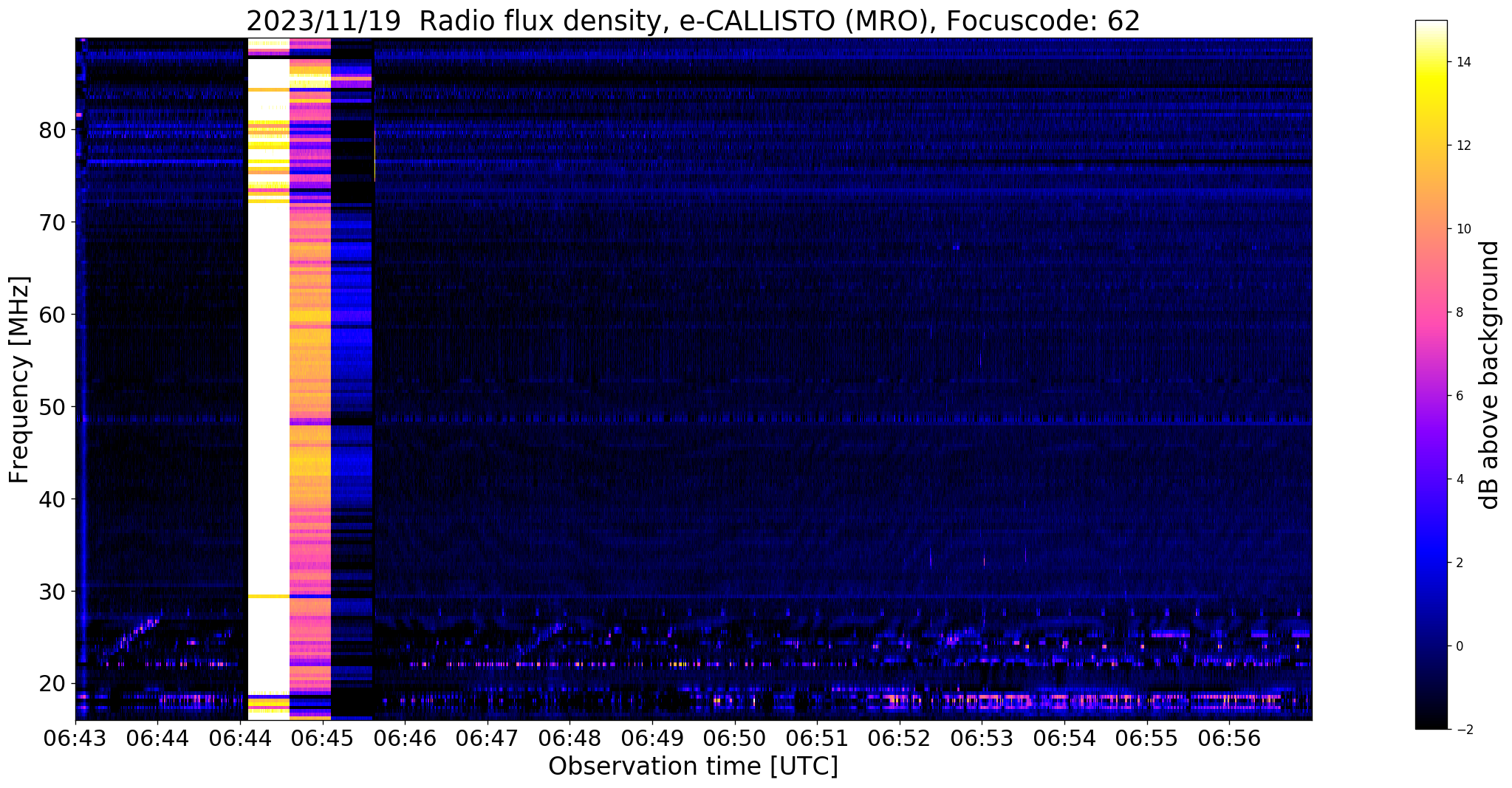Click the 'Frequency [MHz]' y-axis label

(x=20, y=380)
